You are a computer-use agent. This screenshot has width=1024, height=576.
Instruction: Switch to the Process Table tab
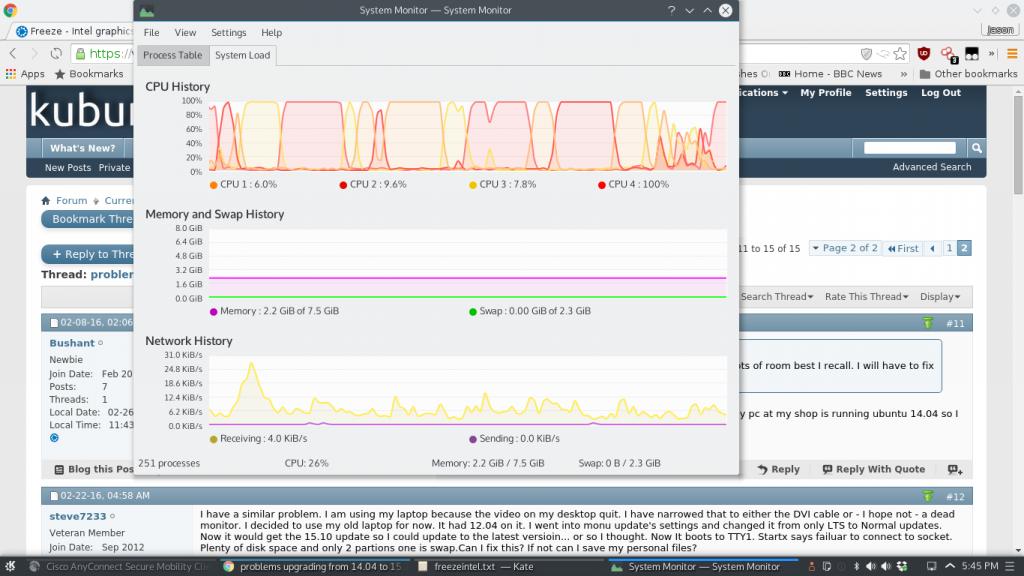pyautogui.click(x=172, y=56)
